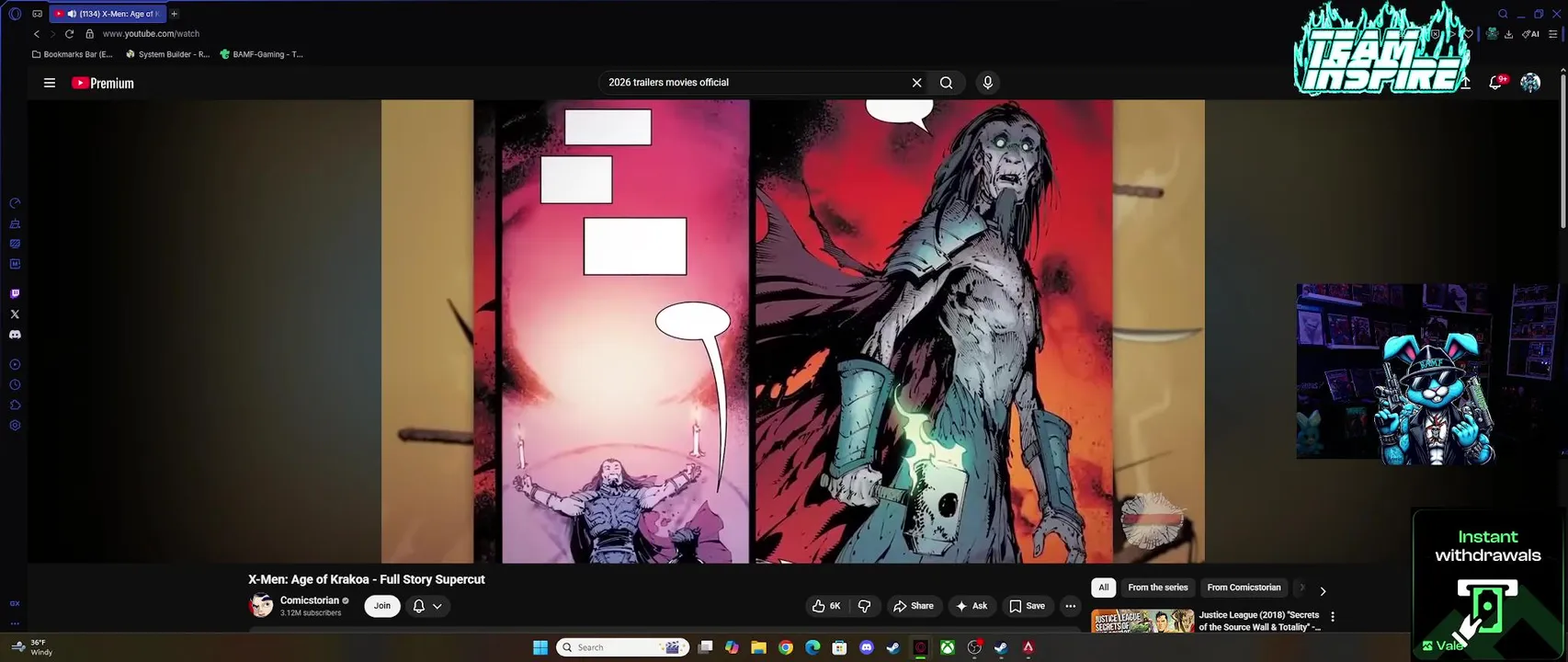
Task: Clear the YouTube search box text
Action: pos(916,83)
